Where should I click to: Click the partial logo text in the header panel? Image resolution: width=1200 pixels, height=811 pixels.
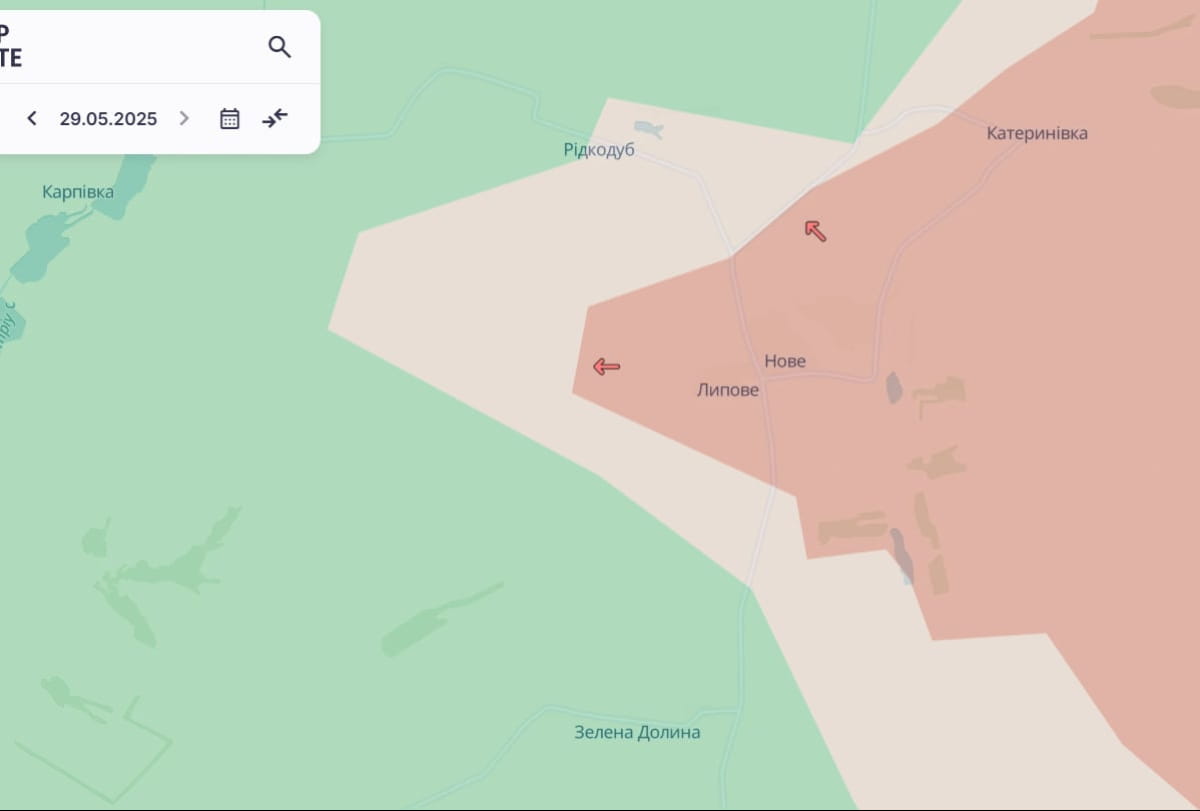tap(10, 47)
